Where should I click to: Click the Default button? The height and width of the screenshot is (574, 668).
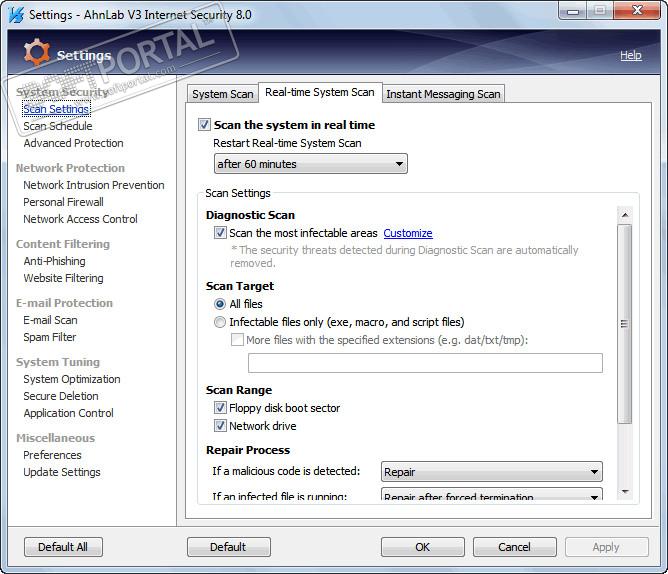tap(228, 547)
